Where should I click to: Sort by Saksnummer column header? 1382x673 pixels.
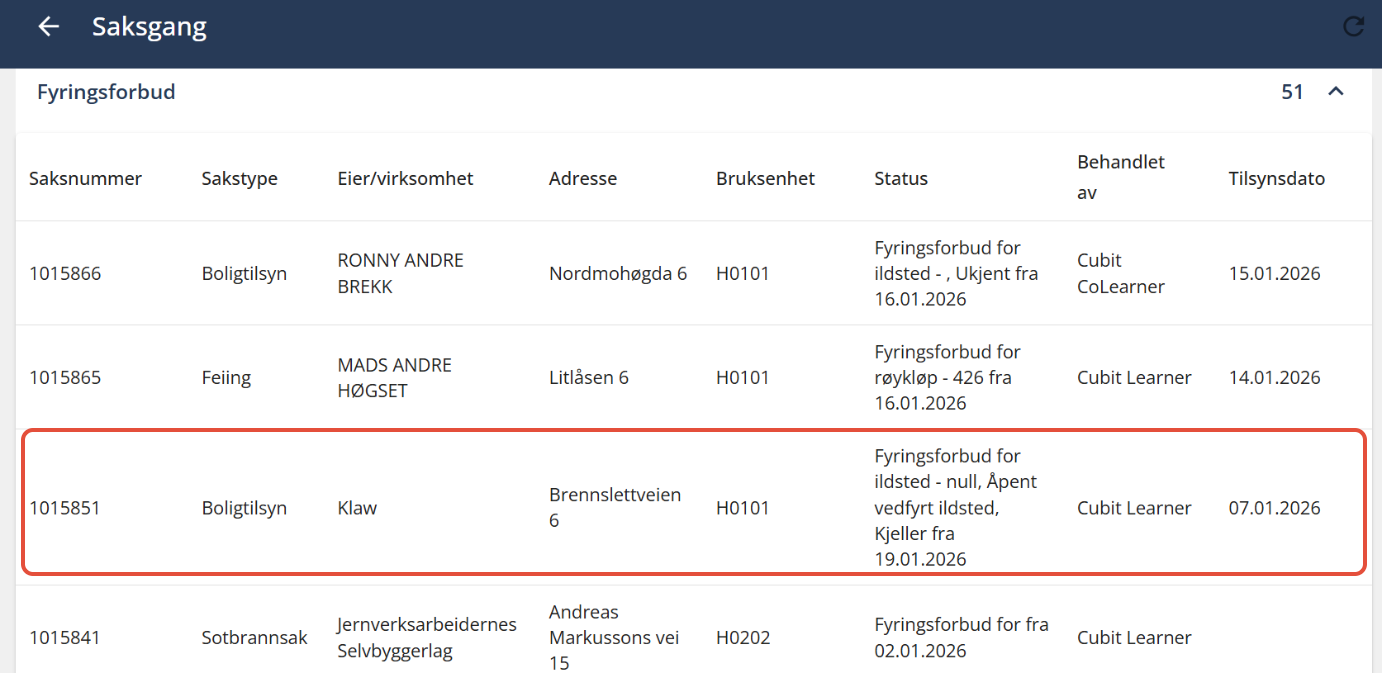pos(85,179)
